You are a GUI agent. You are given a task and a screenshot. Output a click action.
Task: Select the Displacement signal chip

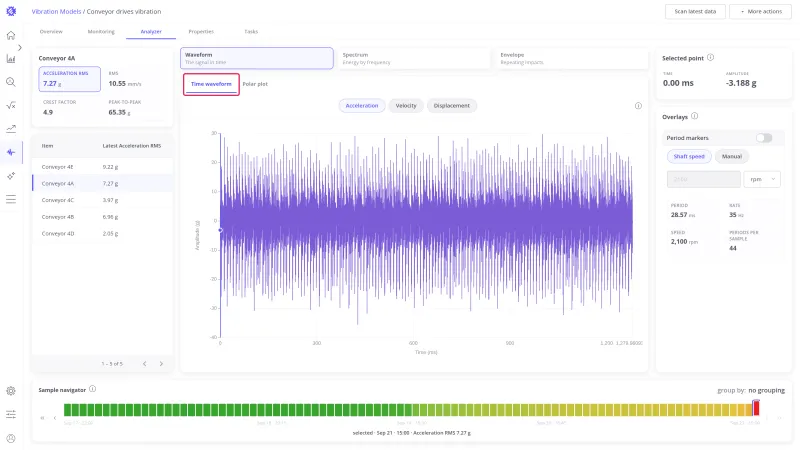(452, 106)
